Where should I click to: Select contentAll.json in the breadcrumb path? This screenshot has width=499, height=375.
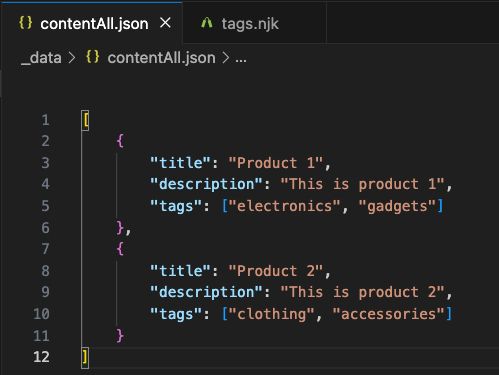(161, 58)
